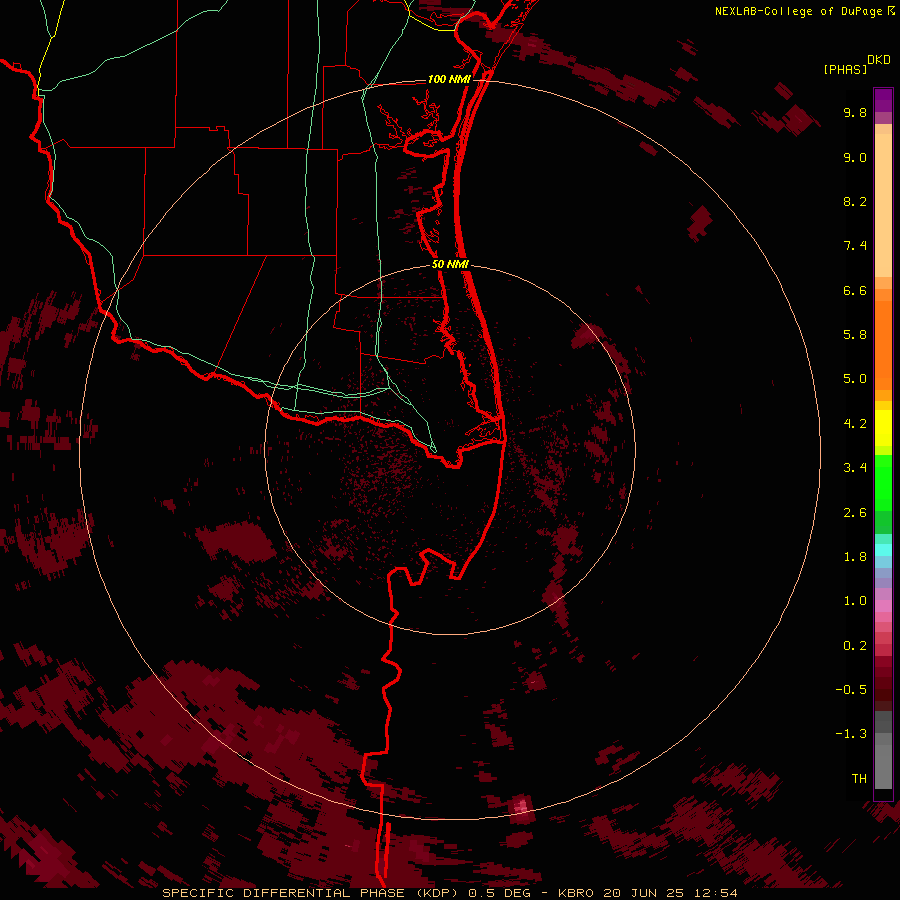Select the 5.8 scale value

(855, 335)
